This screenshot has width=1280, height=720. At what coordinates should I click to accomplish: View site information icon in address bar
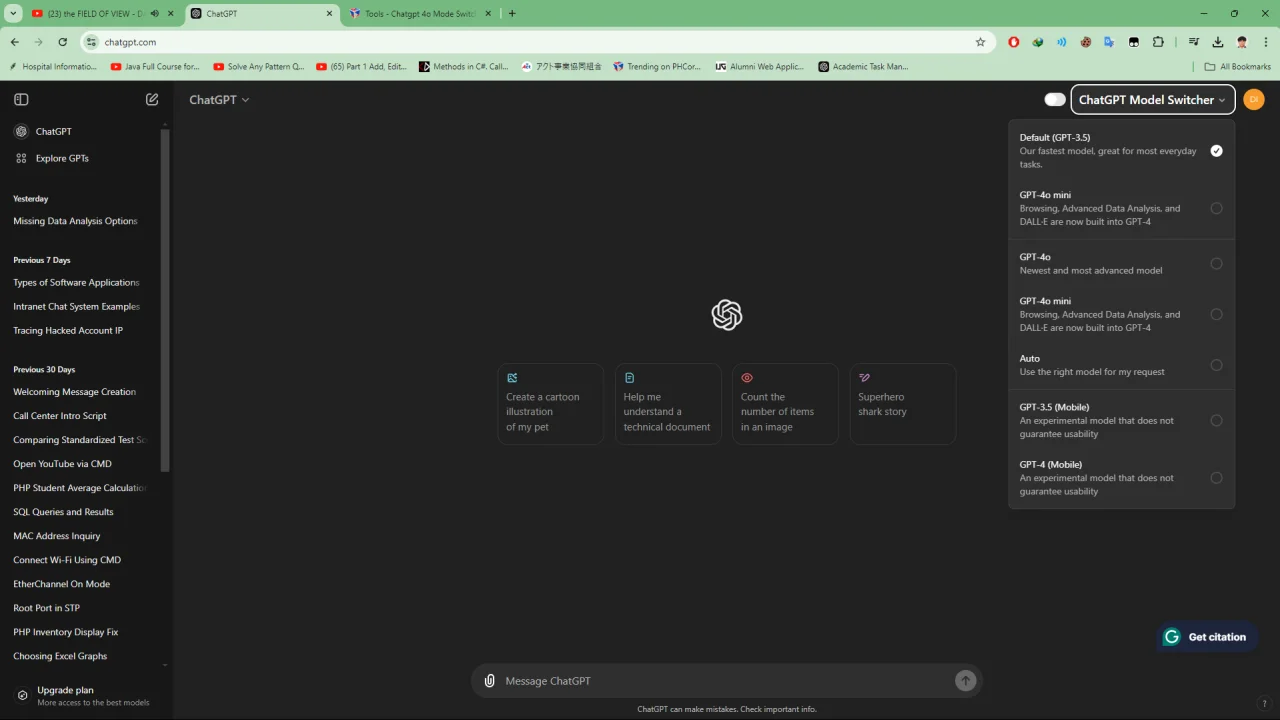point(91,42)
